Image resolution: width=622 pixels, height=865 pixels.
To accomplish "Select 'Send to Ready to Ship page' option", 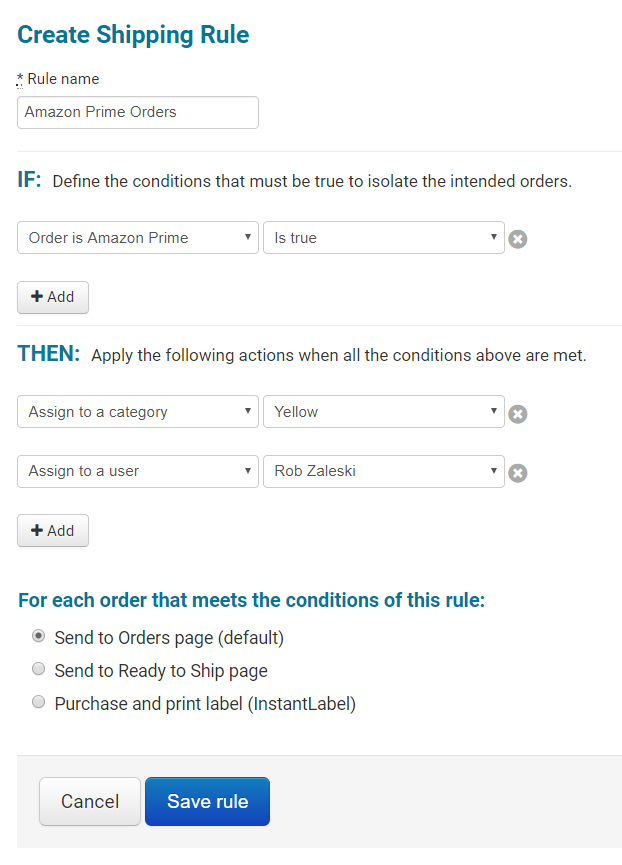I will pos(38,668).
